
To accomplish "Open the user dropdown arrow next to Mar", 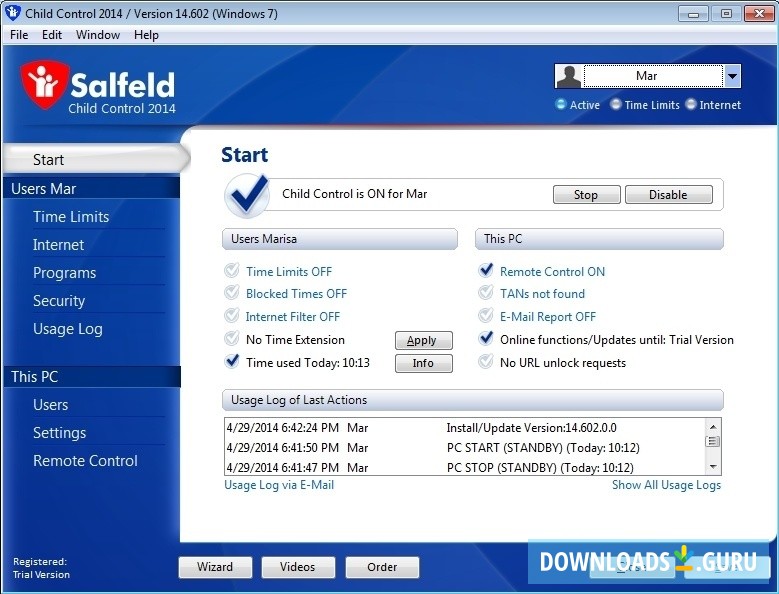I will (732, 76).
